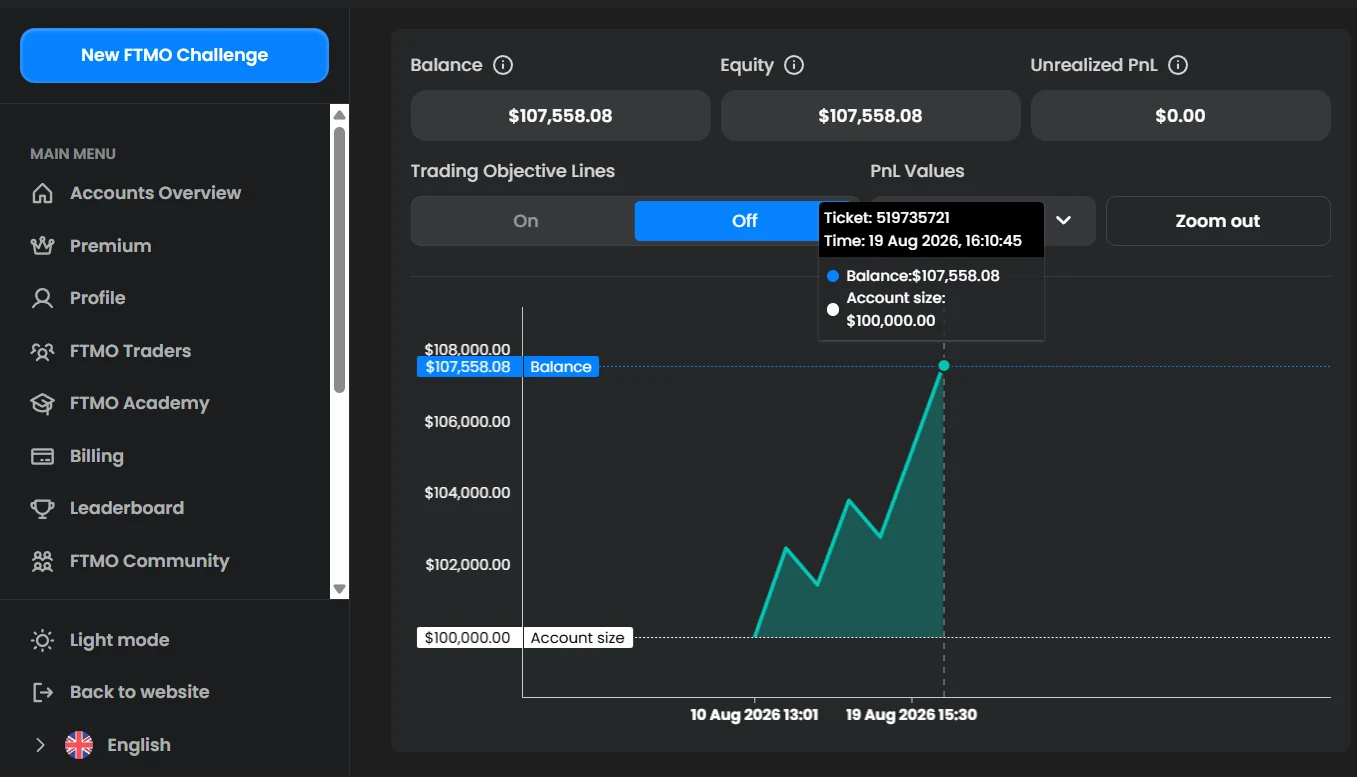Image resolution: width=1357 pixels, height=777 pixels.
Task: Expand the PnL Values dropdown arrow
Action: tap(1064, 220)
